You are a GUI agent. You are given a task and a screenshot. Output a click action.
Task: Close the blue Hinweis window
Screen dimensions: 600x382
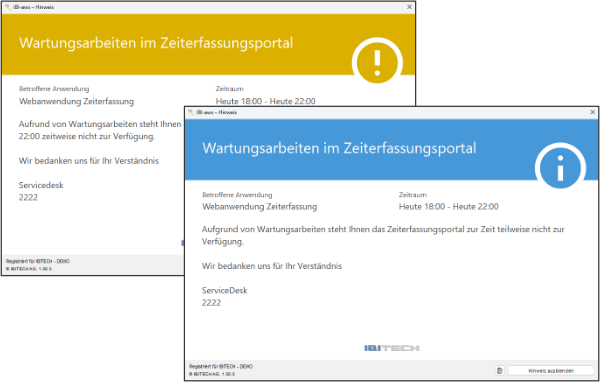coord(592,112)
